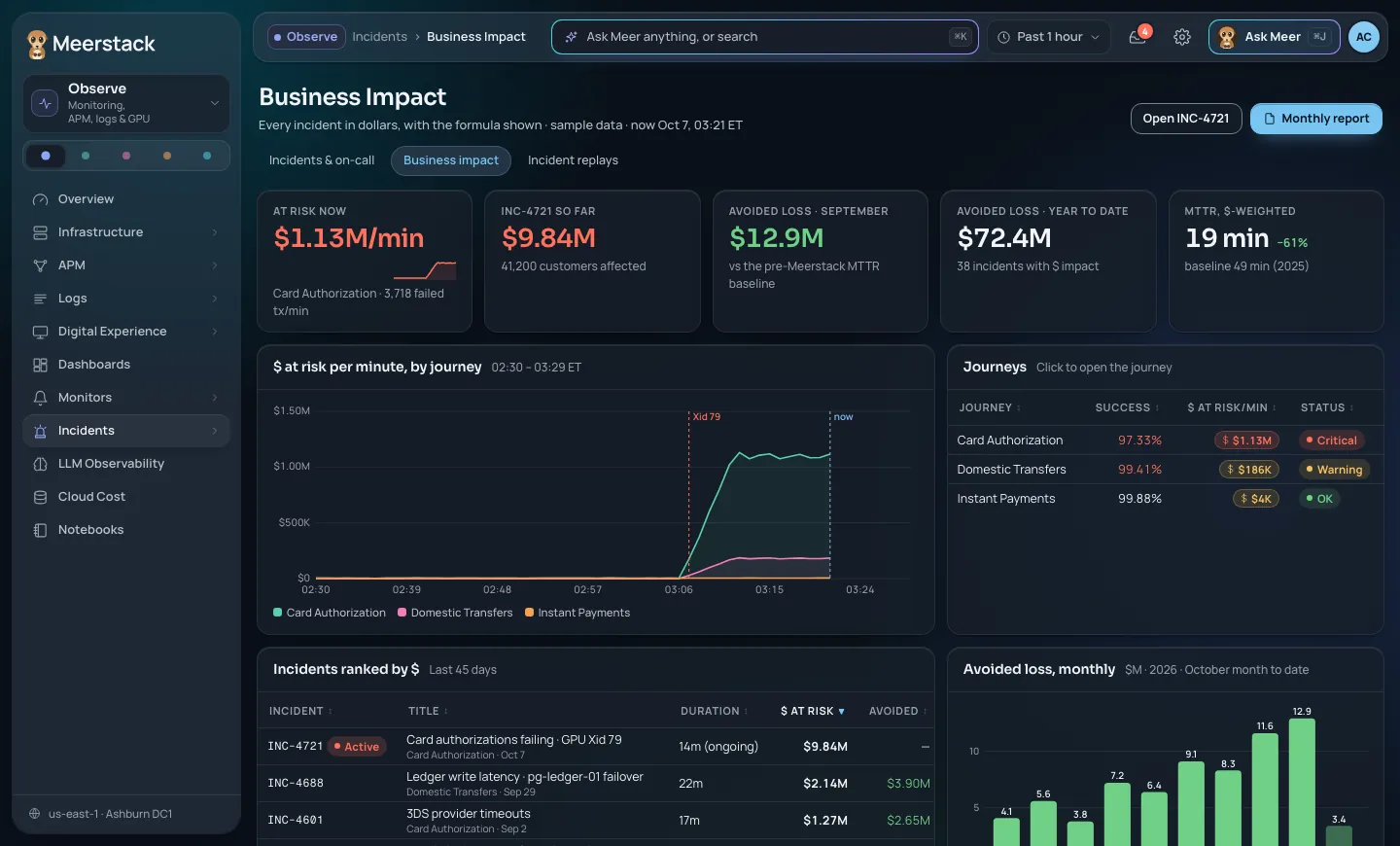Sort incidents table by Avoided column
Image resolution: width=1400 pixels, height=846 pixels.
click(897, 712)
